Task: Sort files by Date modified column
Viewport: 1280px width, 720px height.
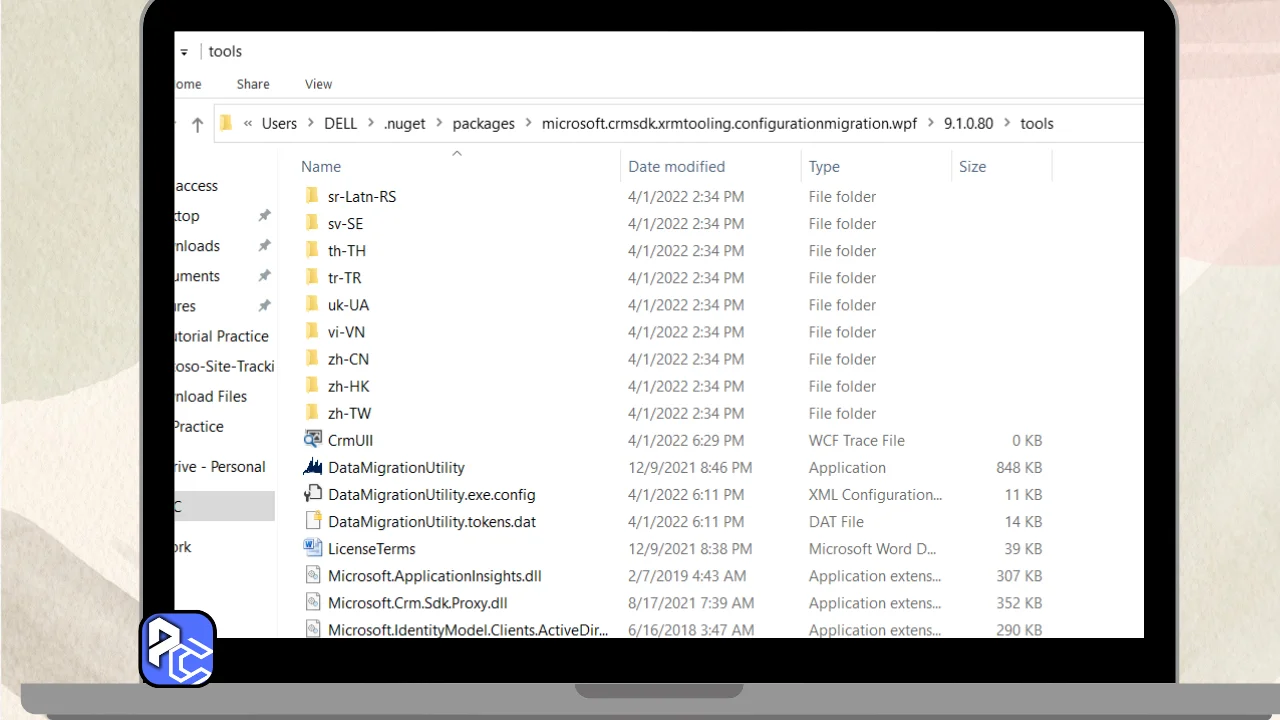Action: coord(676,167)
